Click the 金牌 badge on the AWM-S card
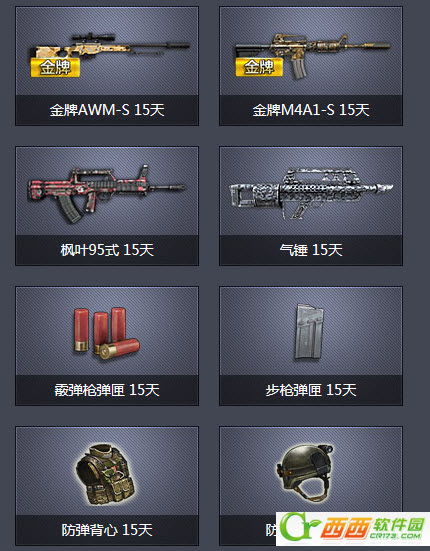The image size is (430, 551). pyautogui.click(x=55, y=67)
